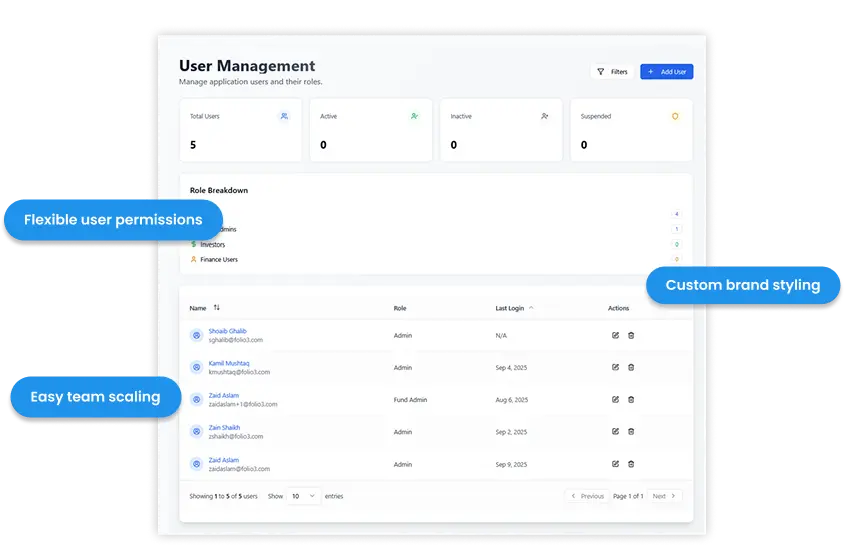Click delete icon for Shoaib Ghalib
Viewport: 845px width, 548px height.
click(631, 335)
